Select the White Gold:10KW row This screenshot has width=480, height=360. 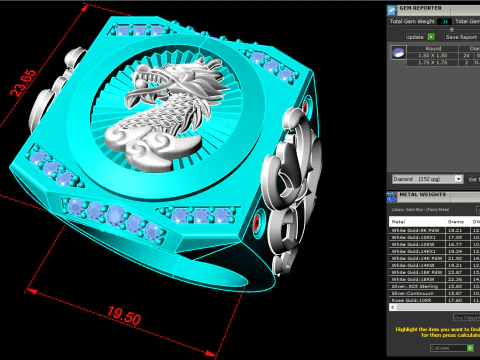(x=434, y=244)
